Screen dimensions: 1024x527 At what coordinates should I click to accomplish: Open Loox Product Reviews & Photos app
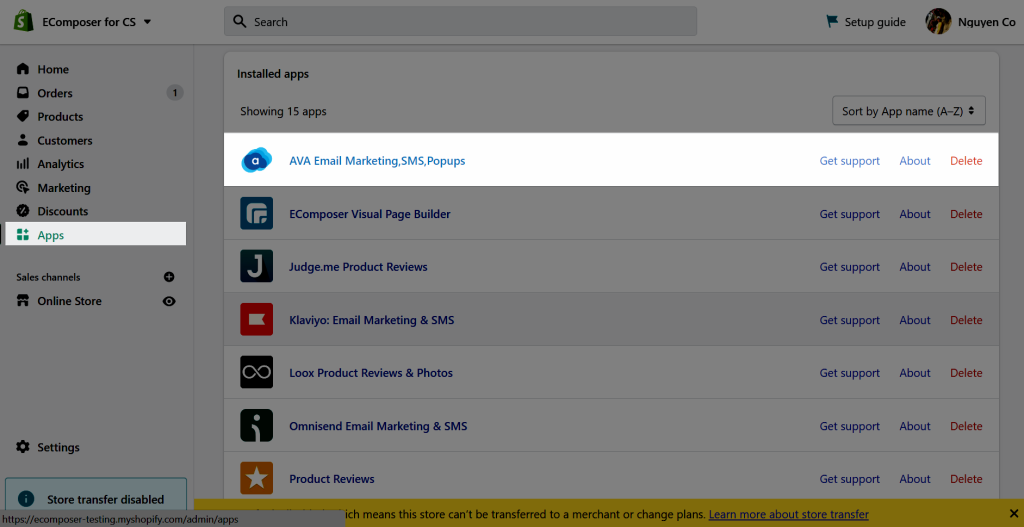click(371, 373)
